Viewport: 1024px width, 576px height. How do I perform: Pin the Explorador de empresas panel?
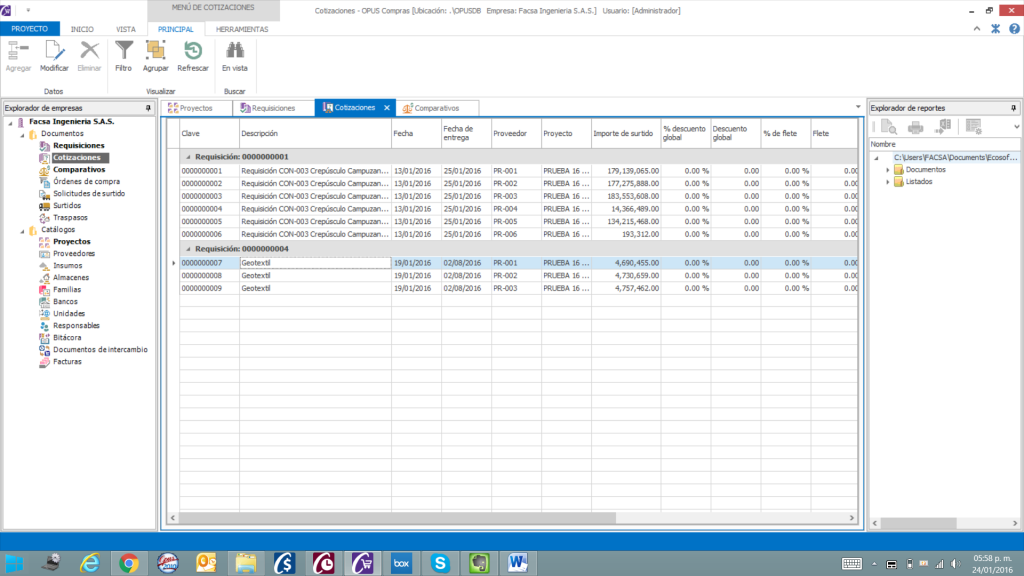(x=146, y=108)
